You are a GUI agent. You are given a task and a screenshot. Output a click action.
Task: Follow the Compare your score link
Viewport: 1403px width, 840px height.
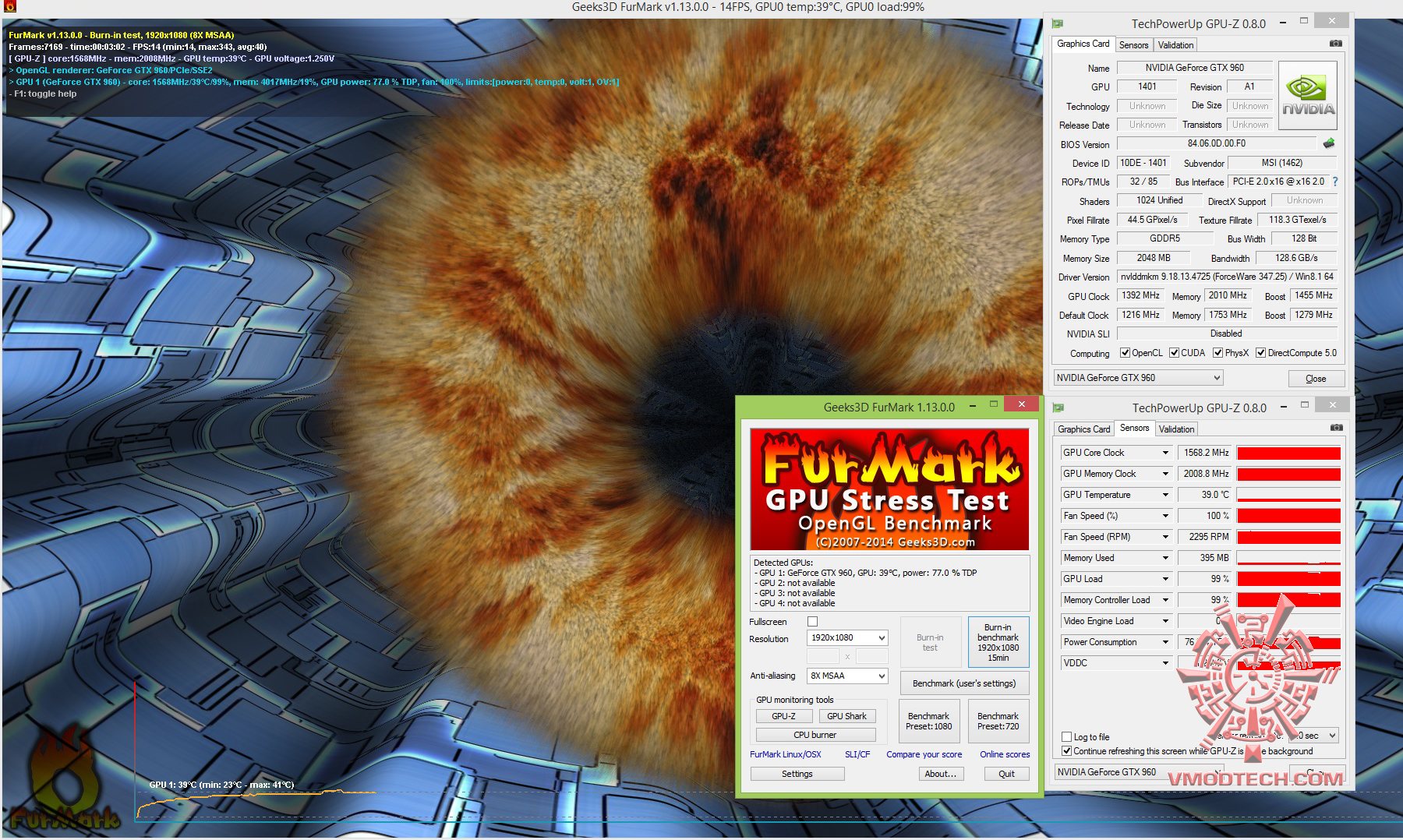(x=924, y=754)
